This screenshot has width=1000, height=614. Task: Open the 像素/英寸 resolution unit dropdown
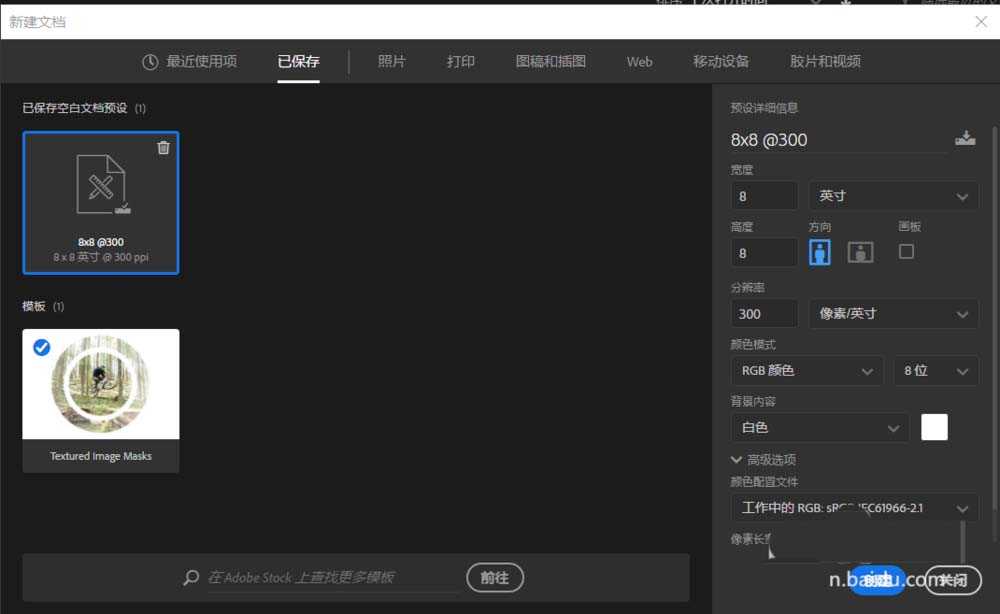893,313
